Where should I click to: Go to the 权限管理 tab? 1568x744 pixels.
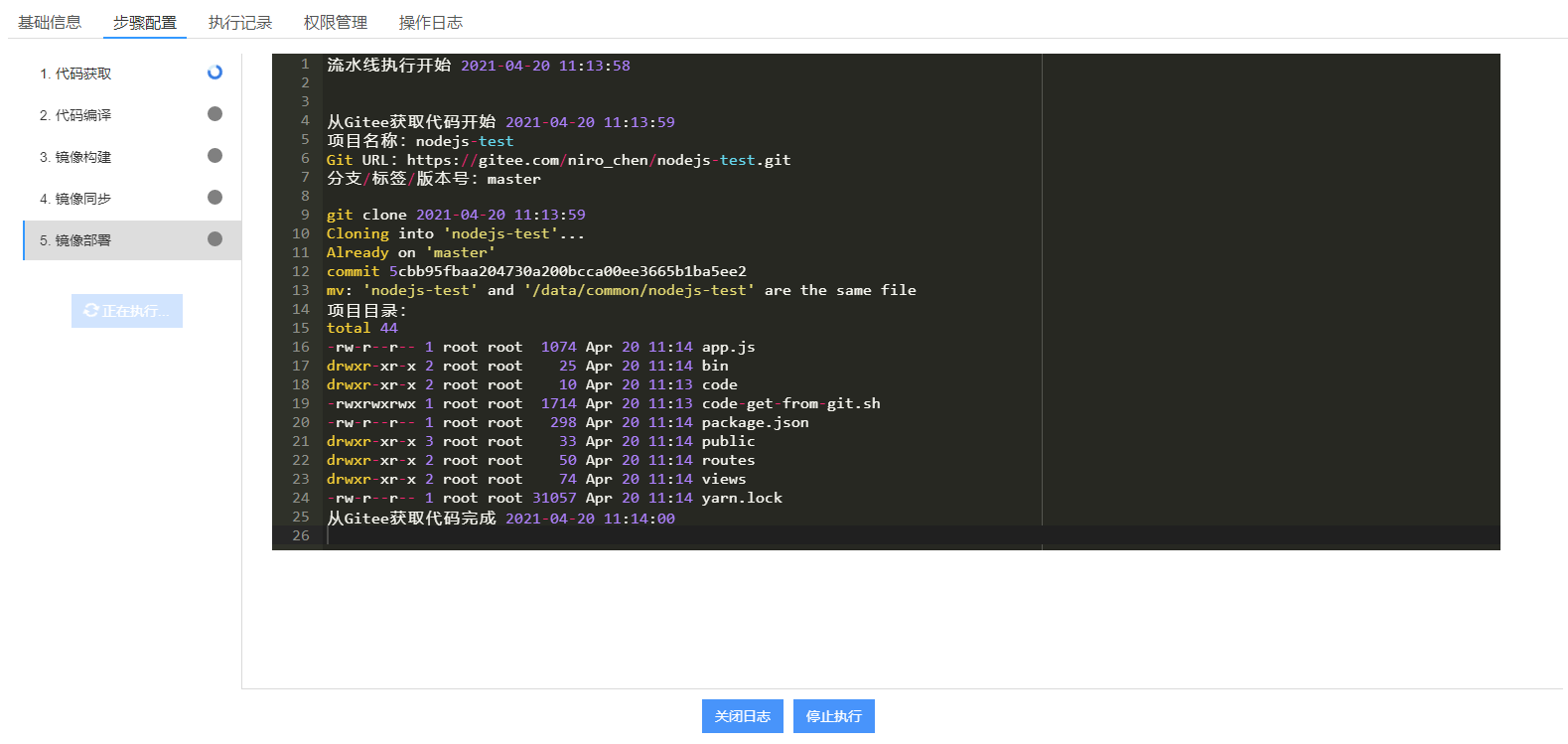coord(336,22)
